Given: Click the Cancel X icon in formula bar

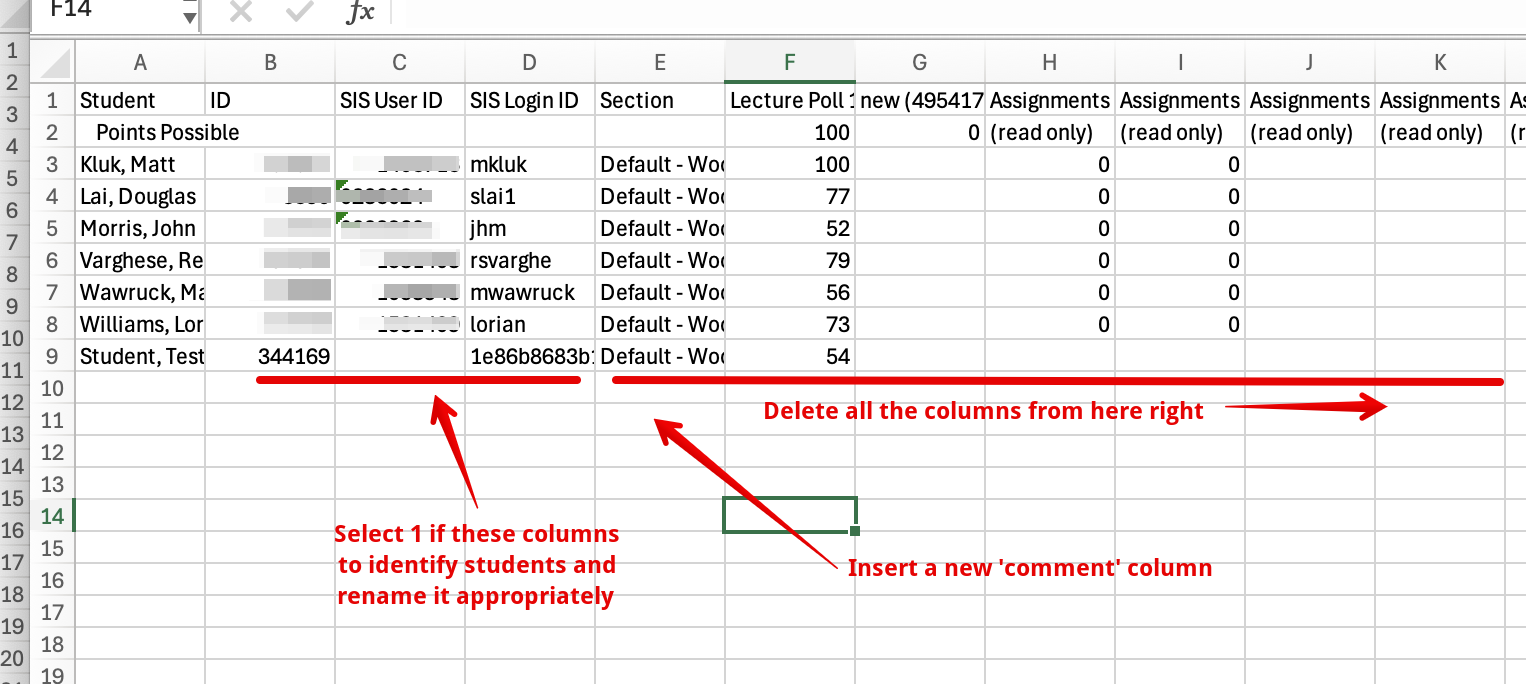Looking at the screenshot, I should (x=240, y=12).
